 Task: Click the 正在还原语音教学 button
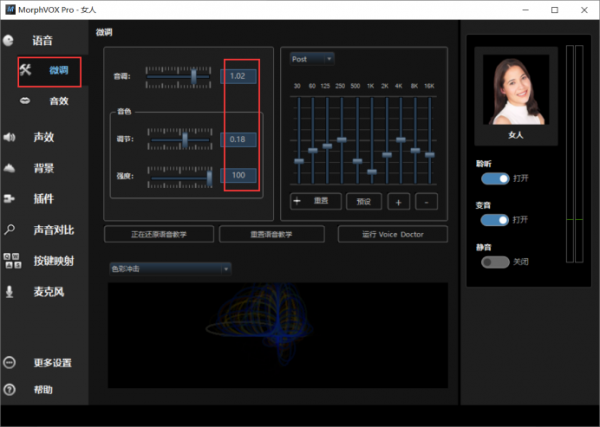[x=159, y=234]
